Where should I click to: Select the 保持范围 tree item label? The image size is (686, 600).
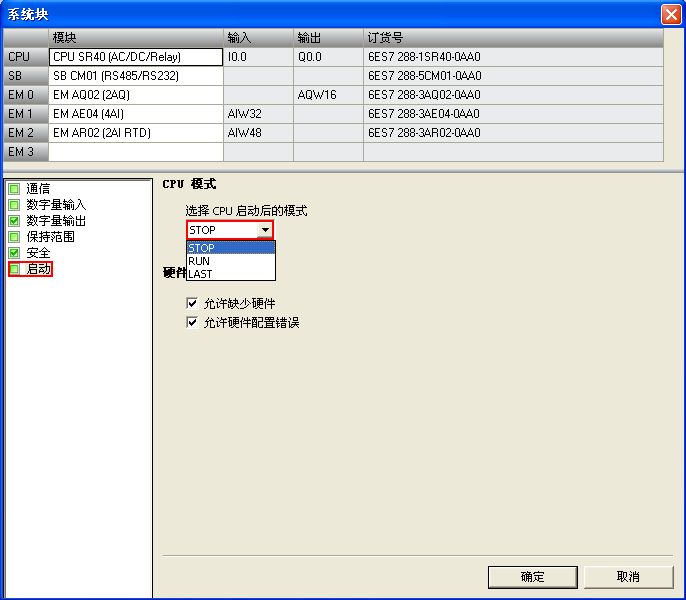tap(50, 237)
